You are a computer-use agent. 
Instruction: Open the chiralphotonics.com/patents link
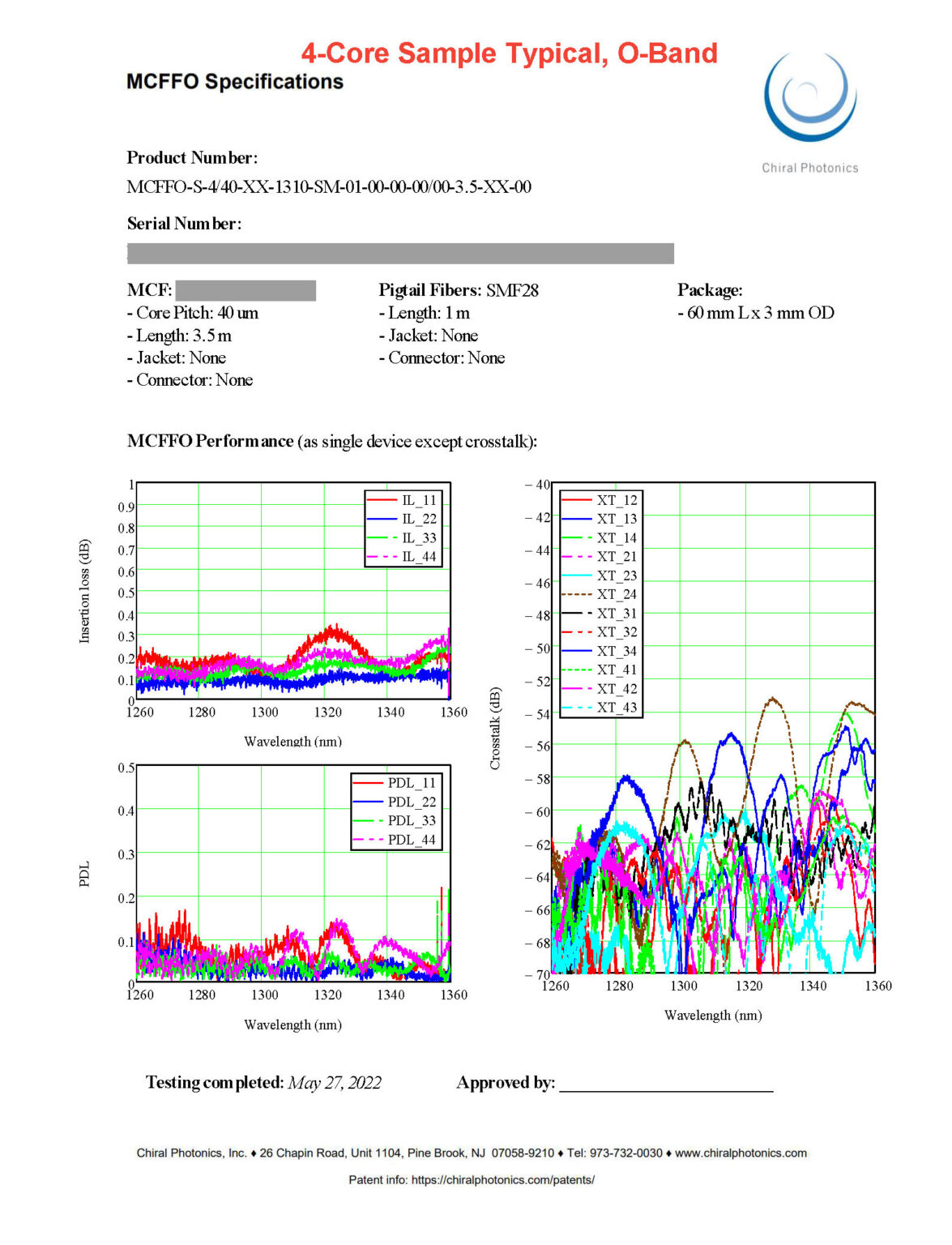tap(503, 1180)
